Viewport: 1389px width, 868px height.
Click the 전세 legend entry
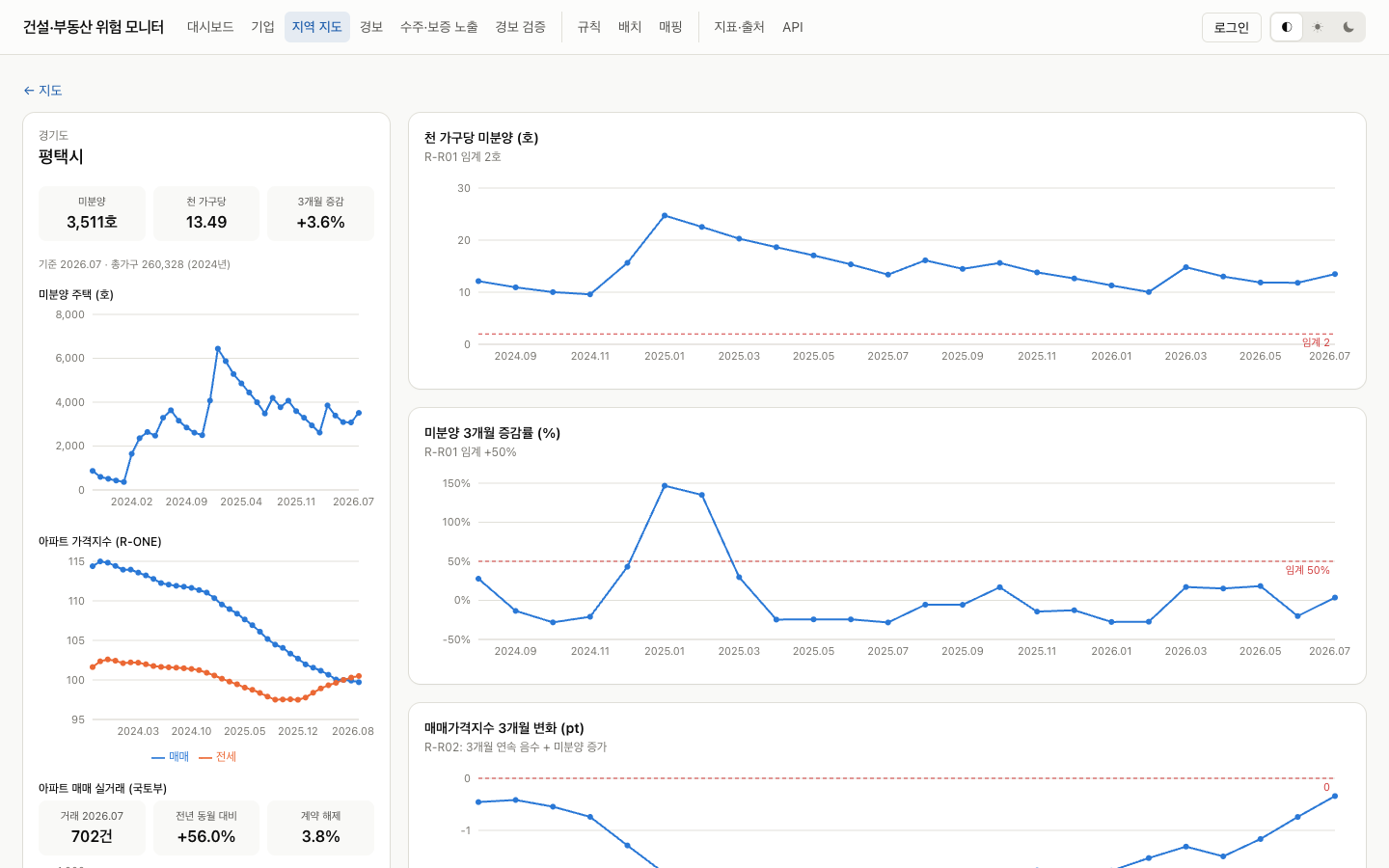(x=218, y=757)
